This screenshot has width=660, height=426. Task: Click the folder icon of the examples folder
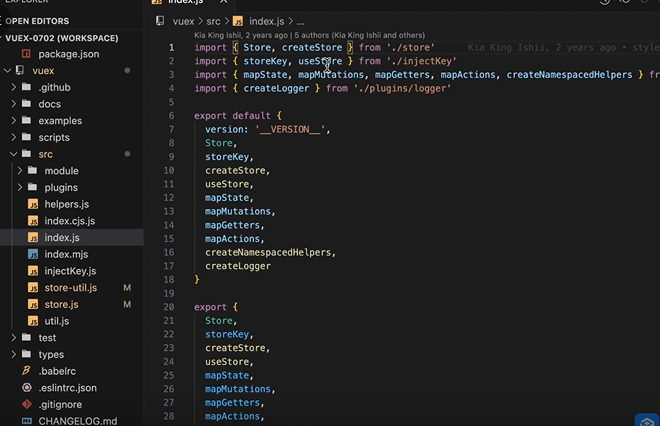(27, 120)
